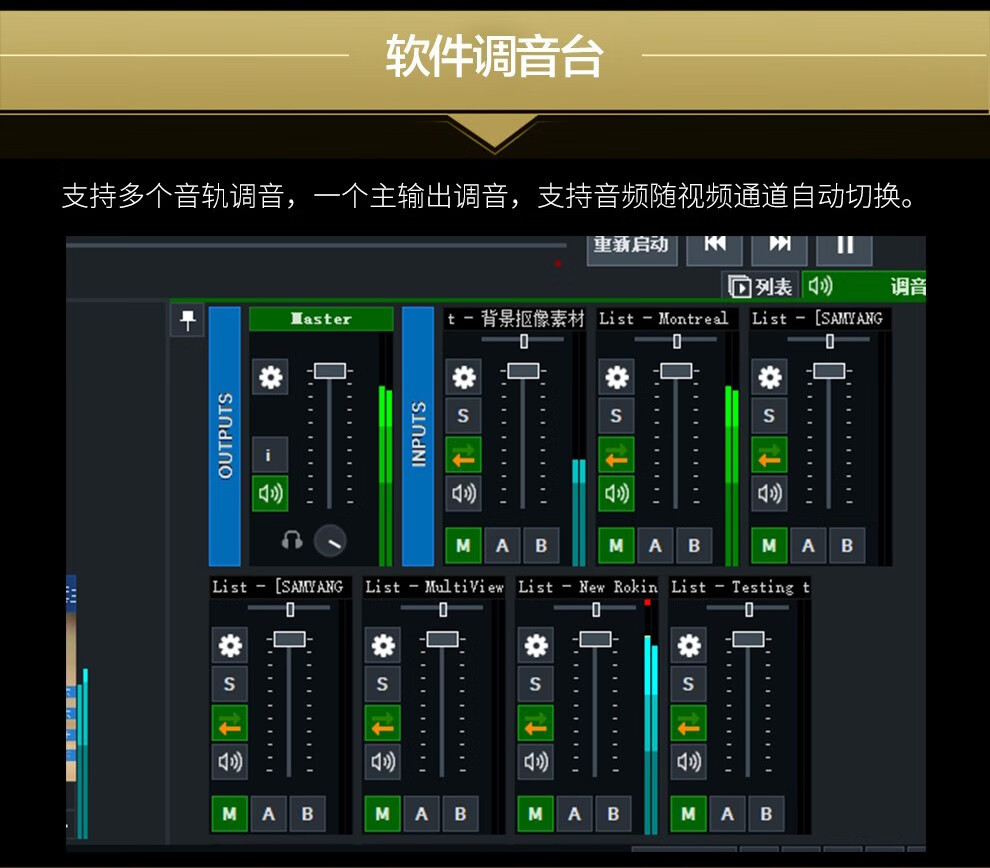Skip to the next track
Viewport: 990px width, 868px height.
(x=780, y=245)
